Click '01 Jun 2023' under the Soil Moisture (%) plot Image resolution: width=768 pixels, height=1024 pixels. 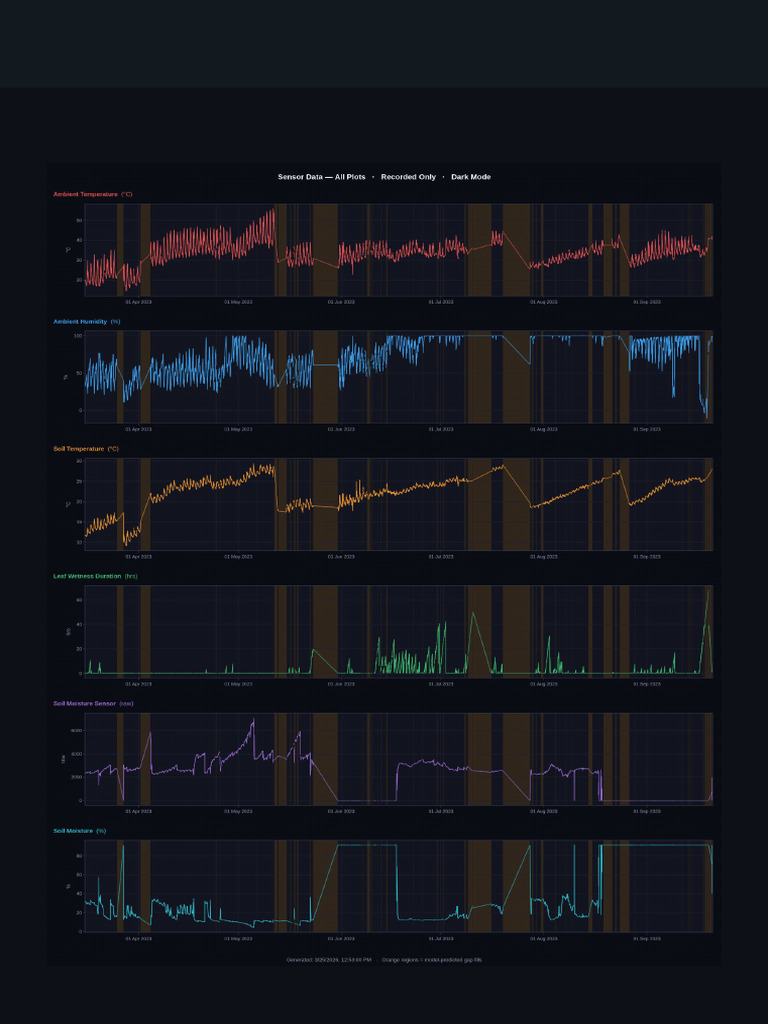[x=341, y=938]
